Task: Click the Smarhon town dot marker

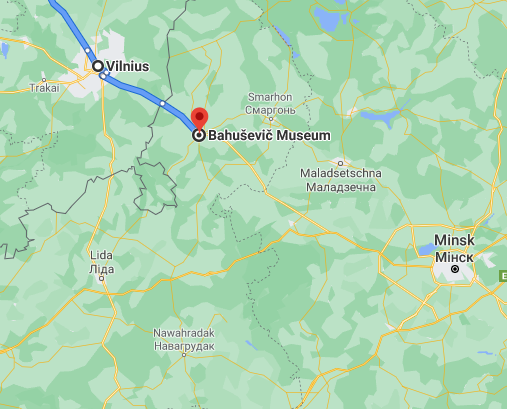Action: [271, 119]
